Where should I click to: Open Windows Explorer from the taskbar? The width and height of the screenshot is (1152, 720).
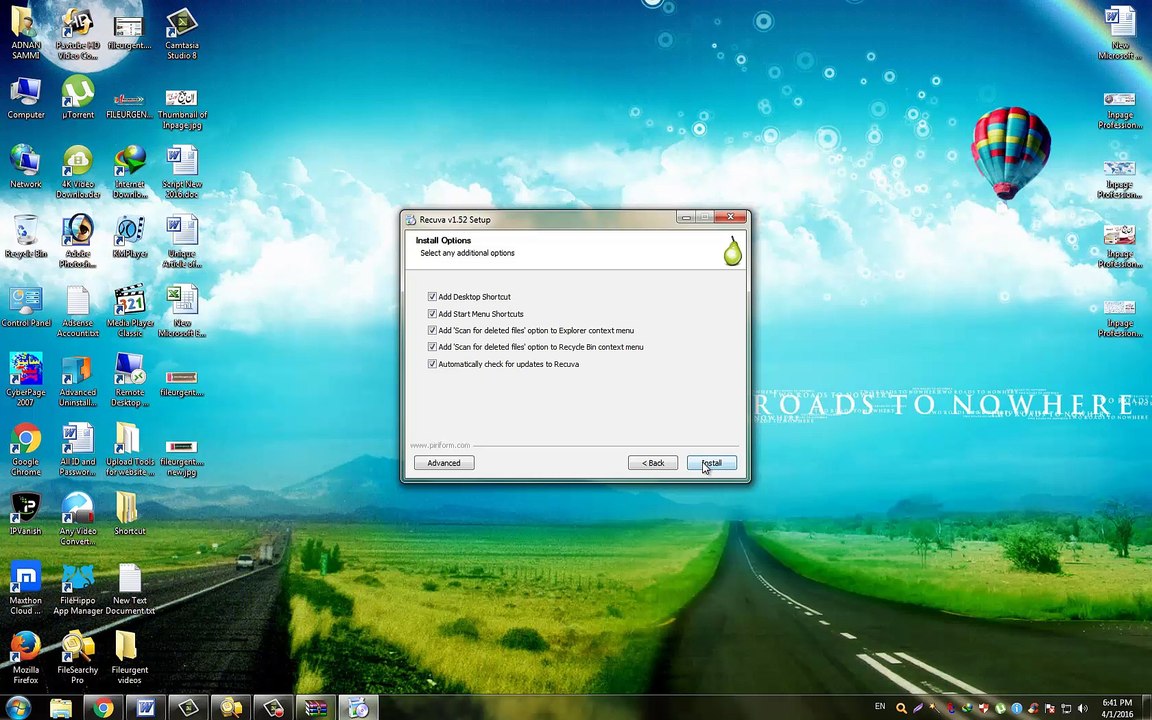click(61, 708)
